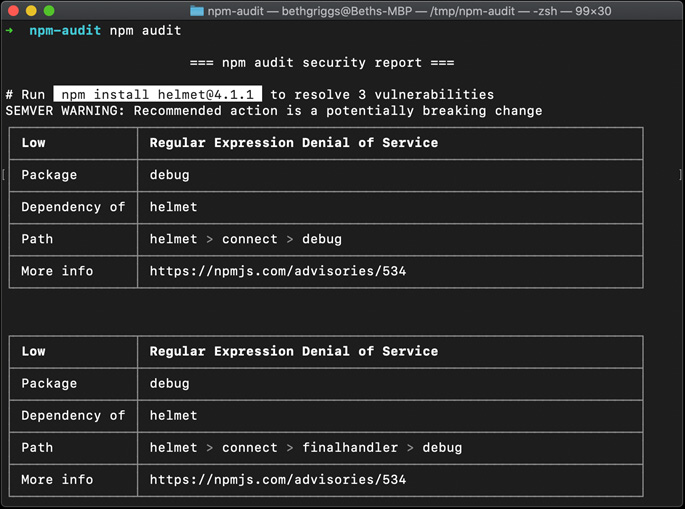Click 'Dependency of' label in second table
Screen dimensions: 685x509
[73, 416]
